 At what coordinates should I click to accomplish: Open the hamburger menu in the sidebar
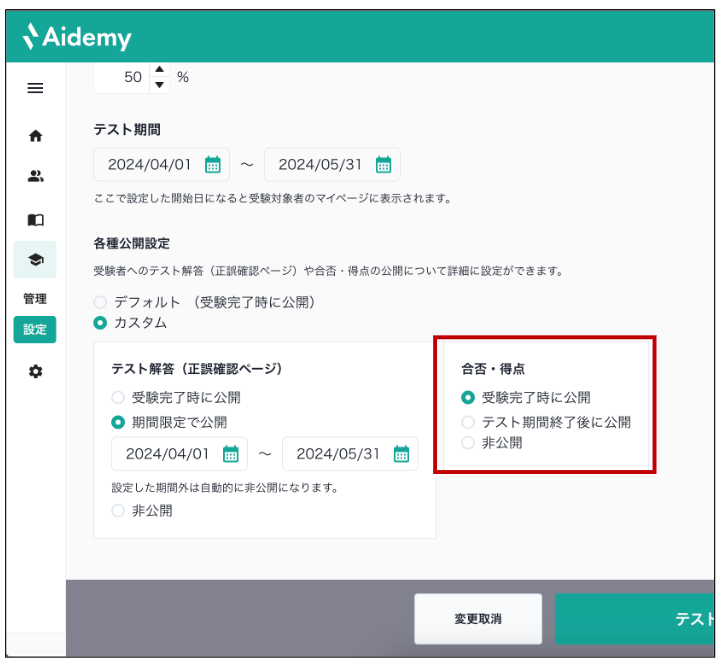point(35,88)
